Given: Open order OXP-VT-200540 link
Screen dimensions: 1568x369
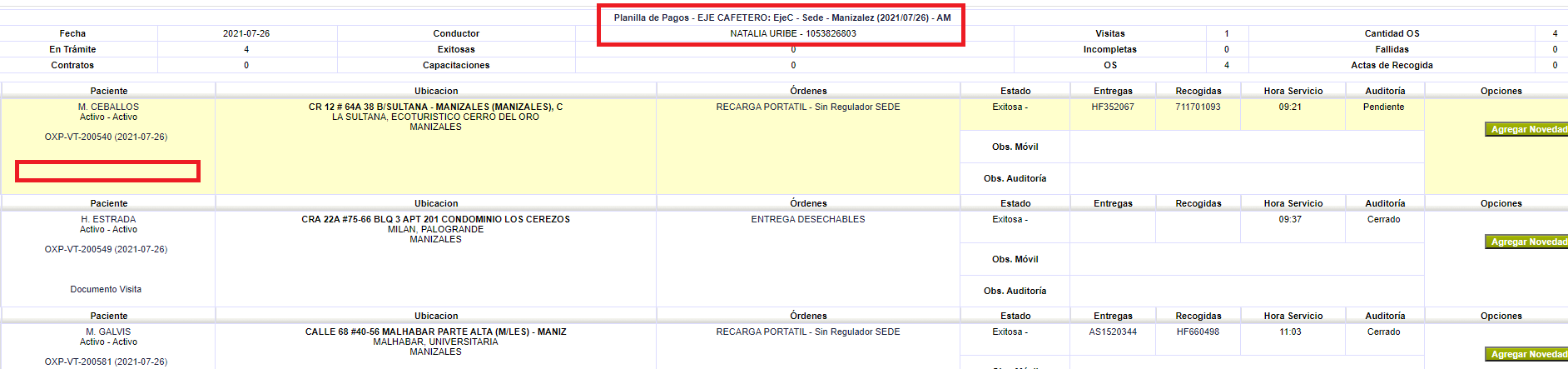Looking at the screenshot, I should [106, 137].
